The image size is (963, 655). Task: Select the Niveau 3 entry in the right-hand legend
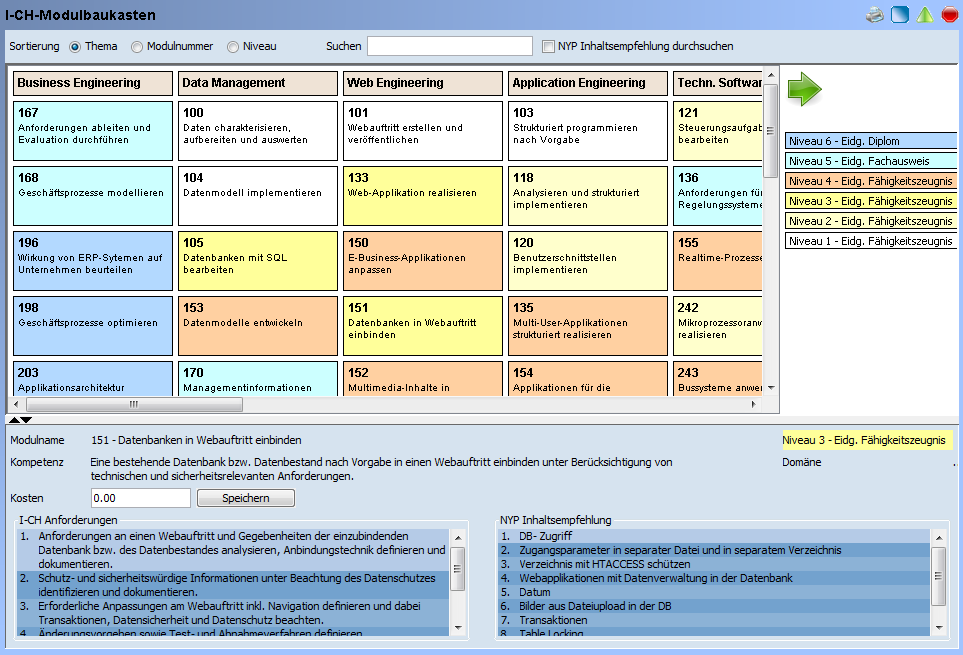pyautogui.click(x=871, y=201)
